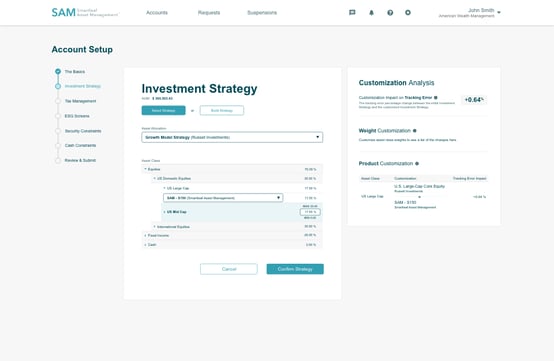554x361 pixels.
Task: Show Product Customization info icon
Action: point(417,164)
